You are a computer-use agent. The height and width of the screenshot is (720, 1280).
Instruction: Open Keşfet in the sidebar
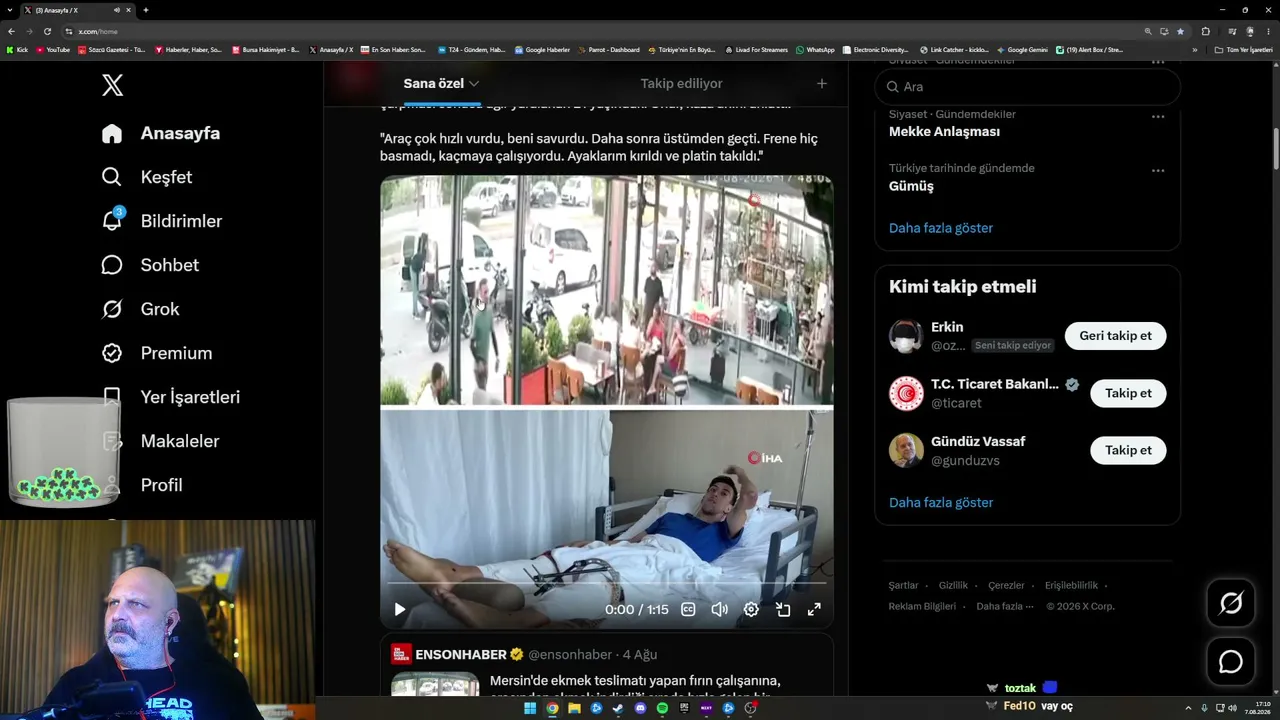pos(146,177)
